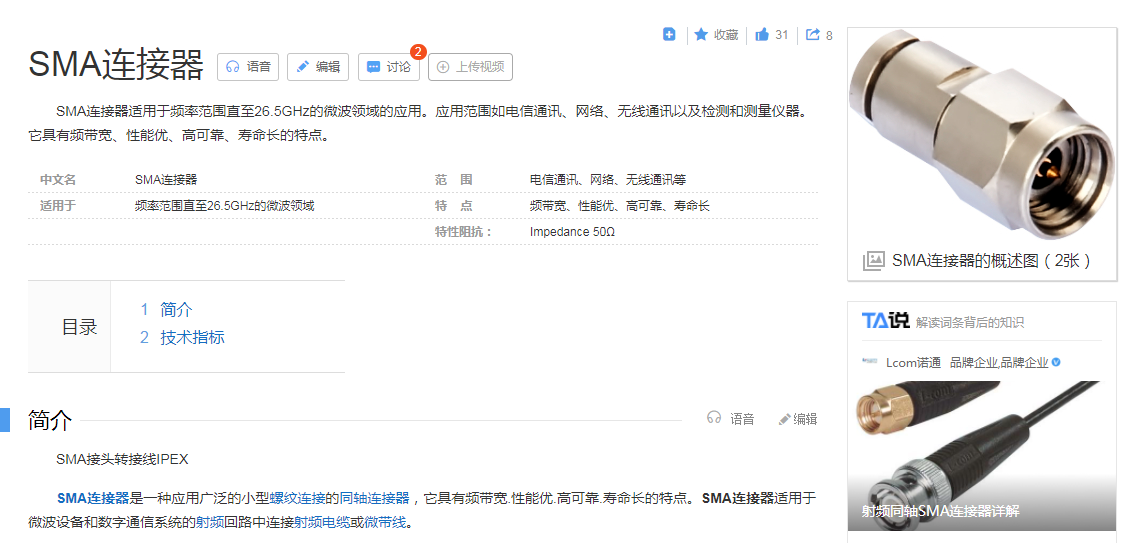Click the verified badge next to 品牌企业

pyautogui.click(x=1056, y=362)
